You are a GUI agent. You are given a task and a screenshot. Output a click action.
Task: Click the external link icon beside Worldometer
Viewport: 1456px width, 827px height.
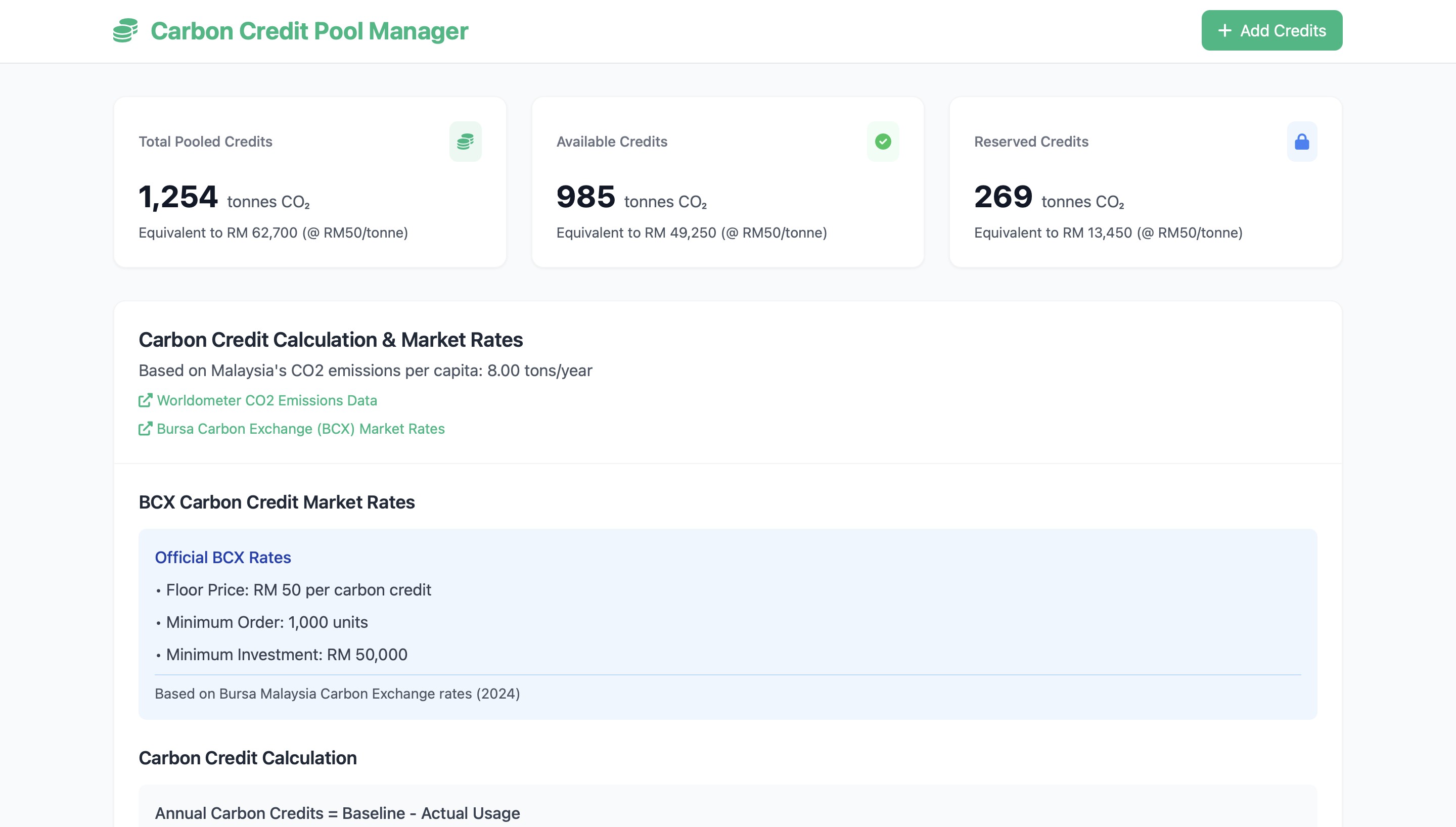coord(146,400)
